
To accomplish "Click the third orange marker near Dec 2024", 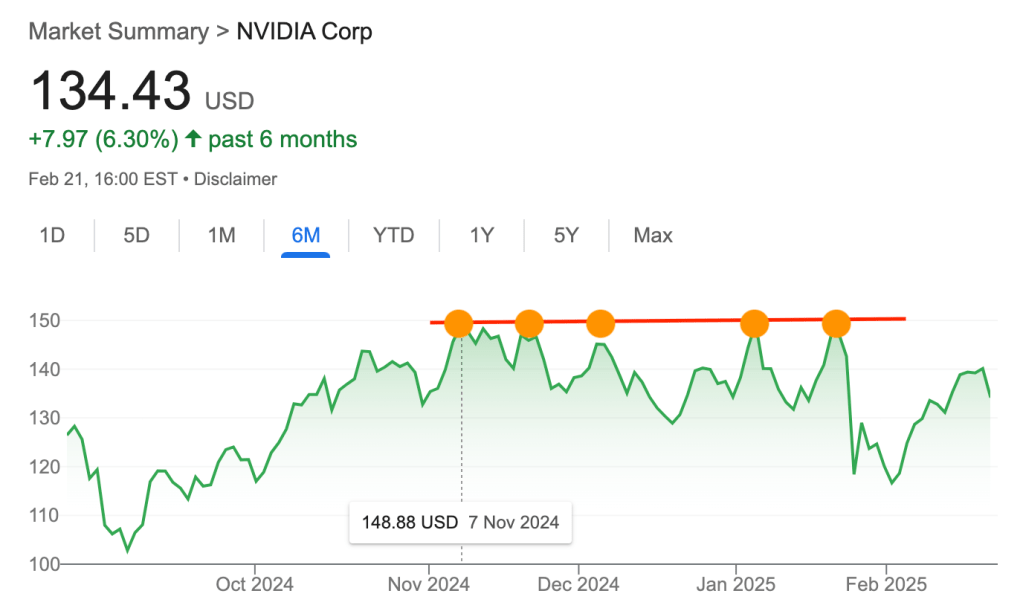I will click(x=600, y=323).
